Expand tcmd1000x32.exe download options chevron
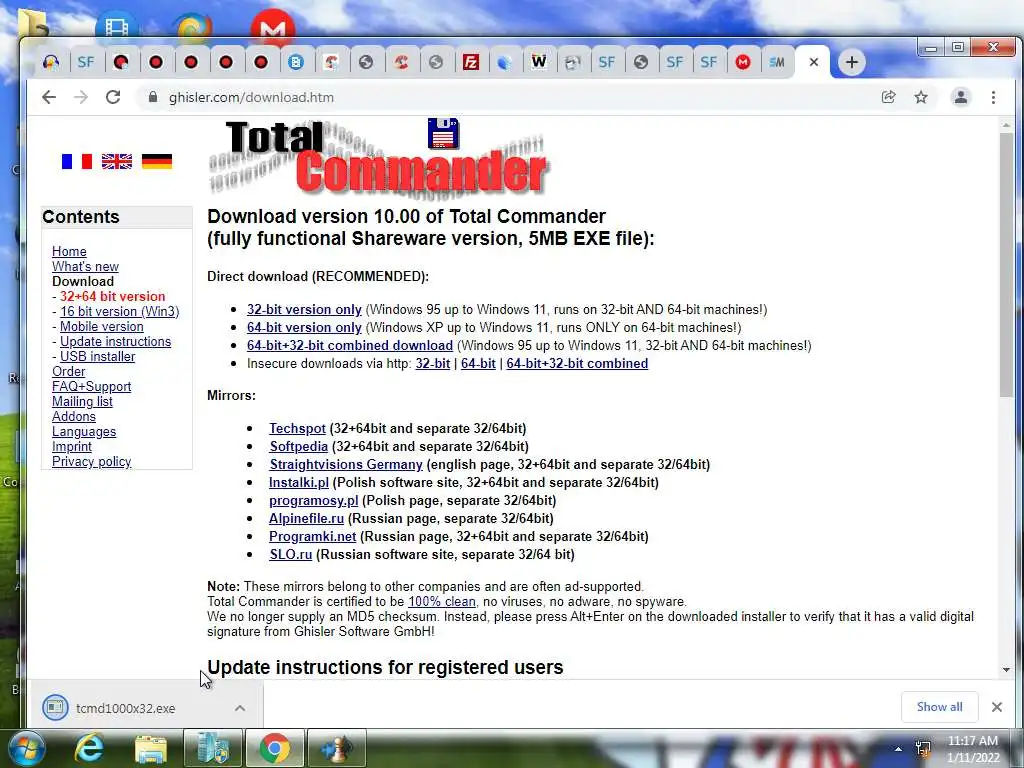The image size is (1024, 768). (240, 708)
